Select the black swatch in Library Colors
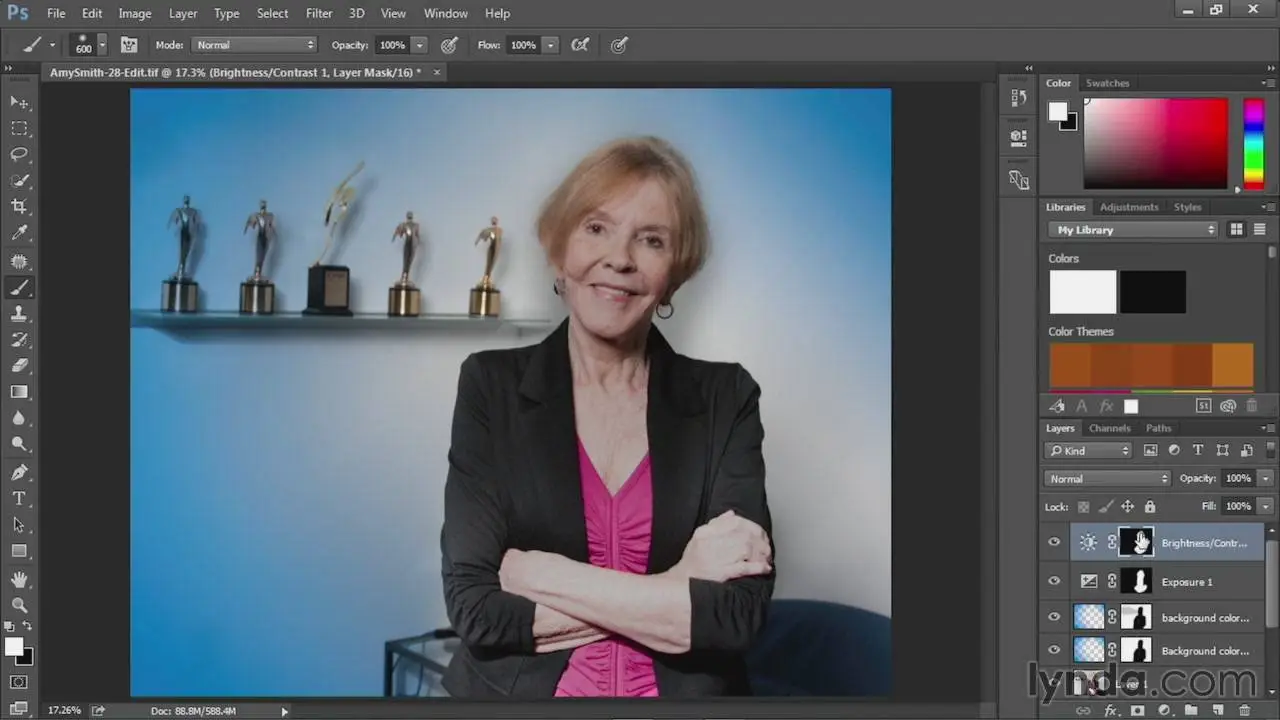 1153,292
